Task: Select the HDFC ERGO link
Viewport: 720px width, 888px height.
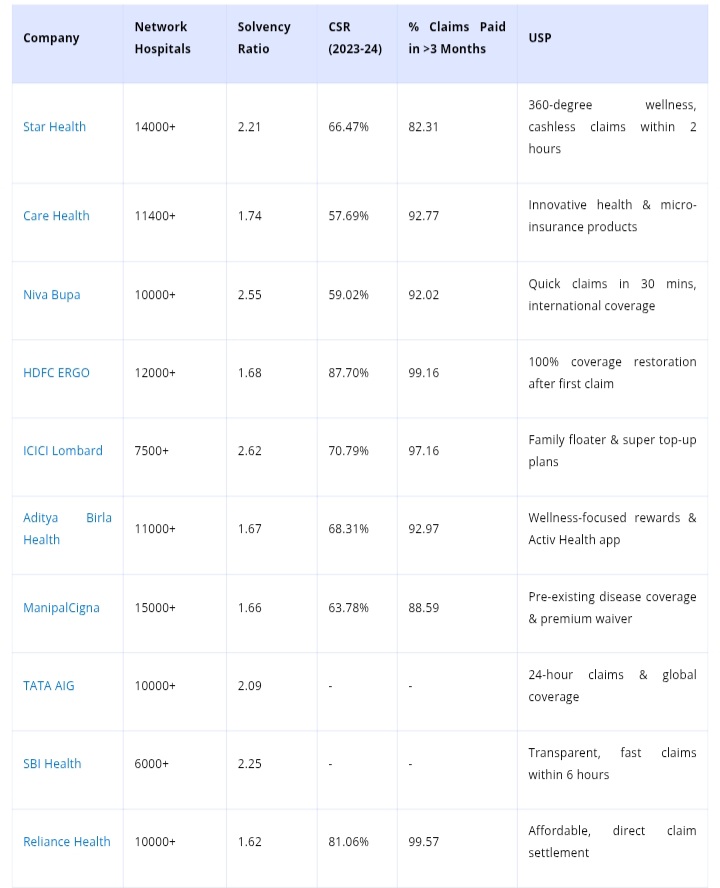Action: 56,373
